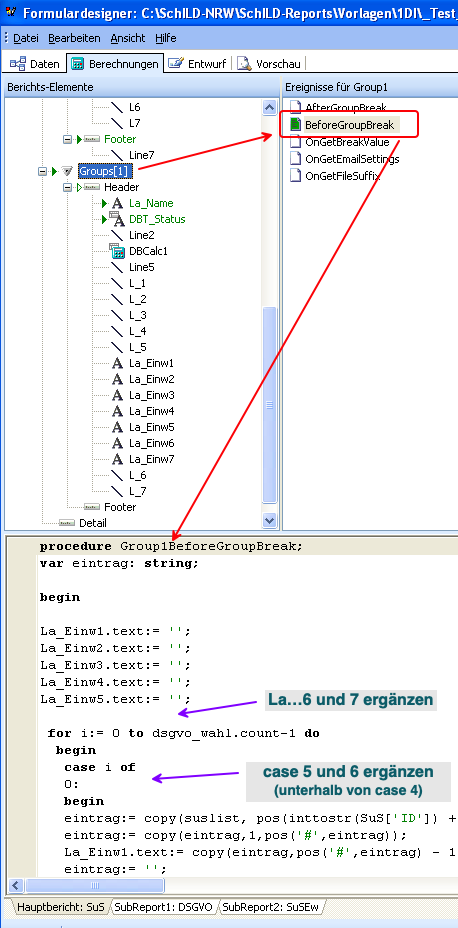Place cursor on La_Einw5.text code line

pos(115,699)
